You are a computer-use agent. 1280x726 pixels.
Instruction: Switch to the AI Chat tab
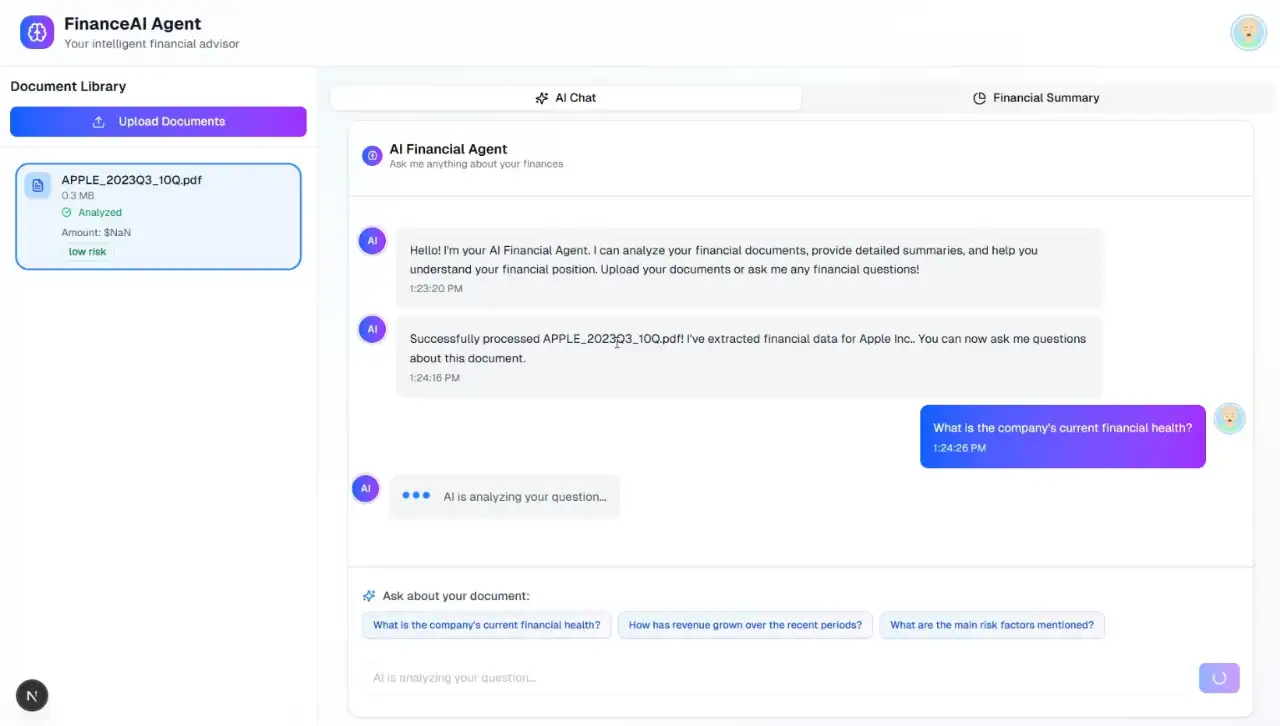[566, 98]
